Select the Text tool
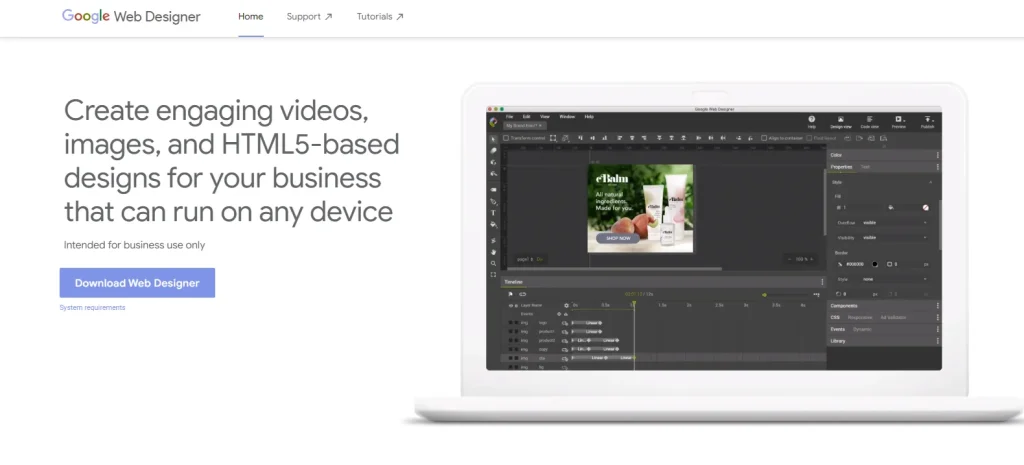Screen dimensions: 1024x465 pos(493,213)
